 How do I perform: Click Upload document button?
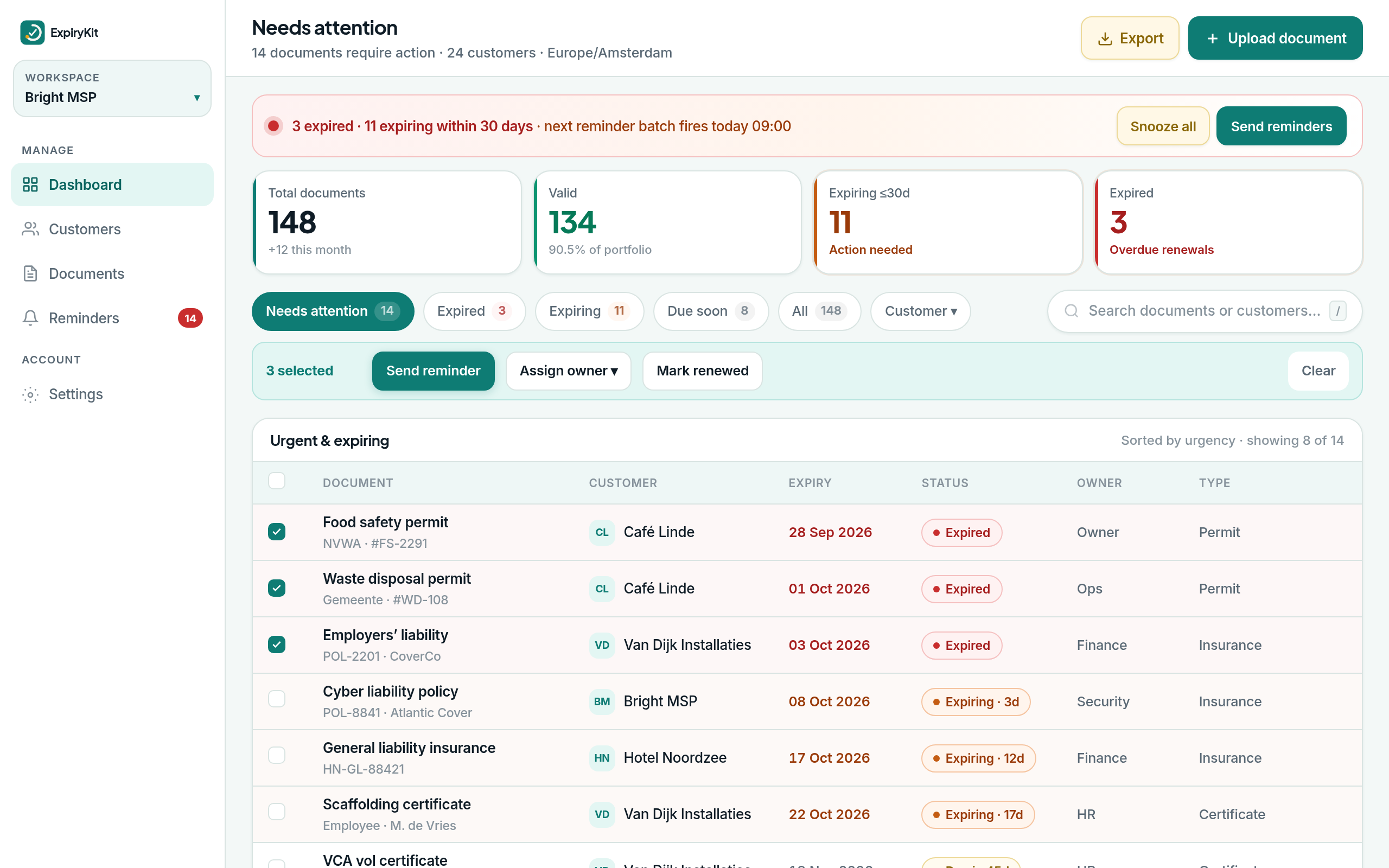click(x=1276, y=38)
